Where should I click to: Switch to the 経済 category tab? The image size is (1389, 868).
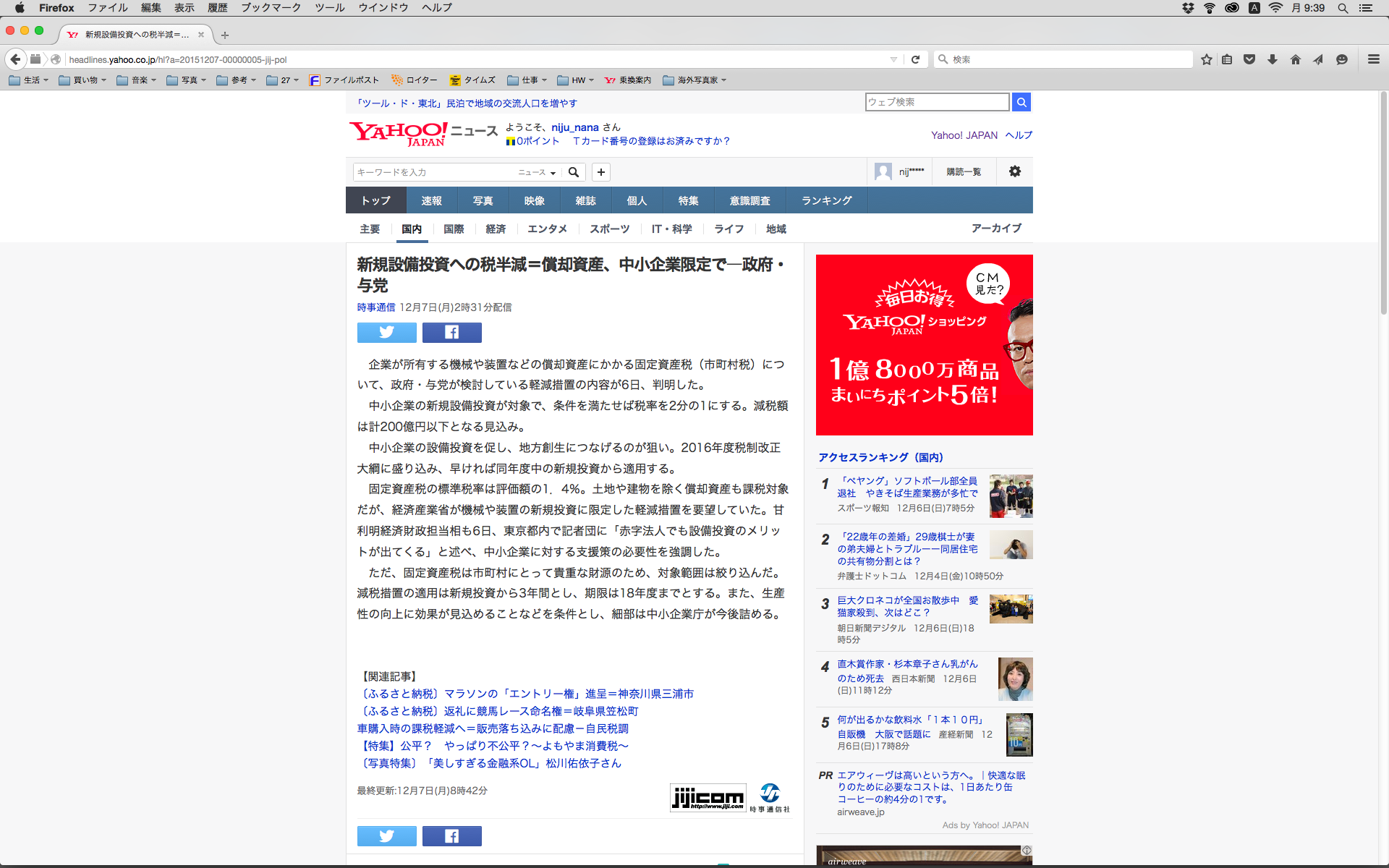496,229
